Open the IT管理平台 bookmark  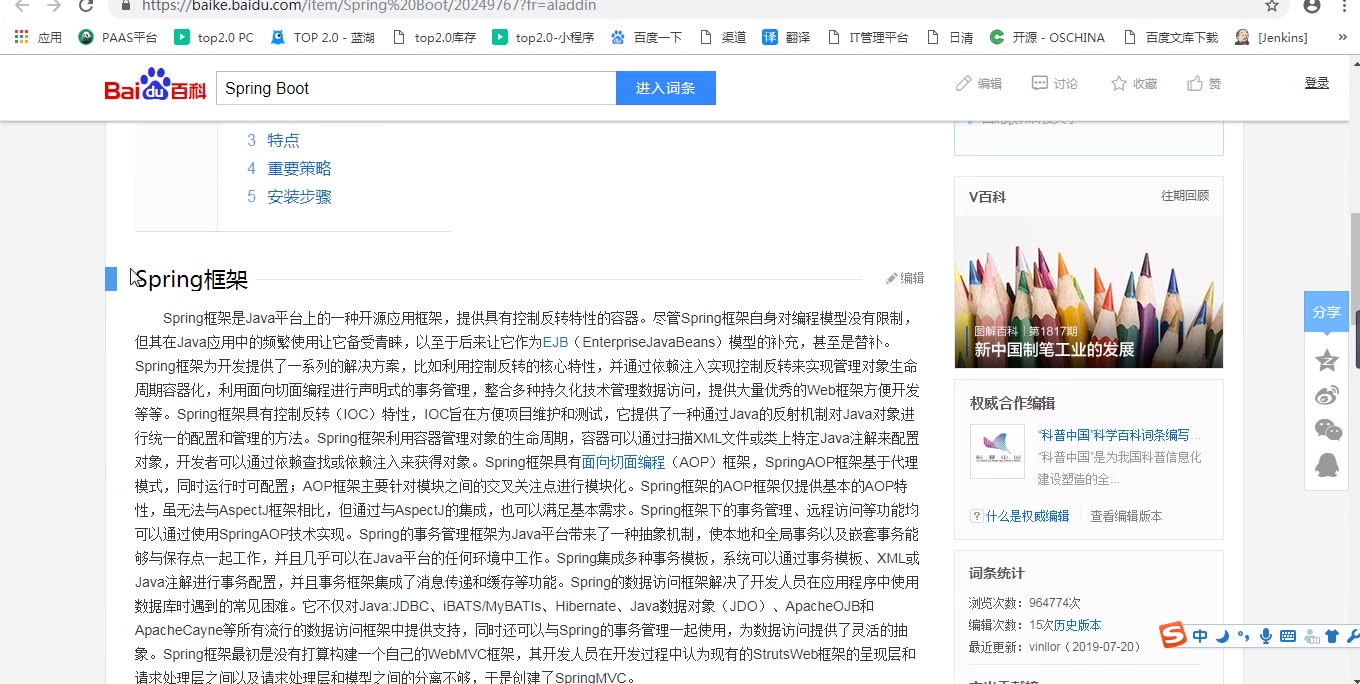[x=868, y=37]
